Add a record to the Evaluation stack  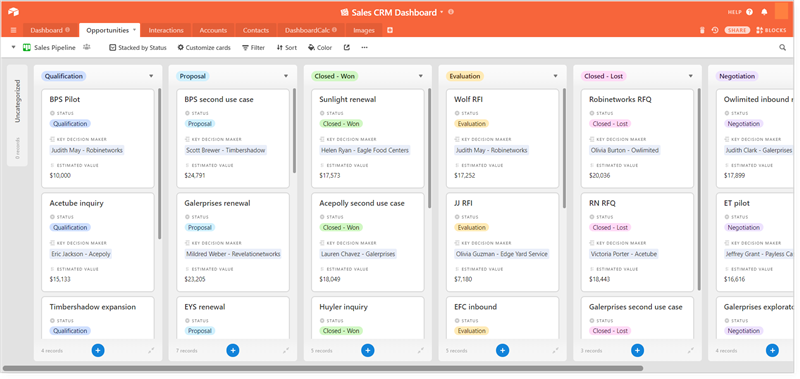point(502,350)
